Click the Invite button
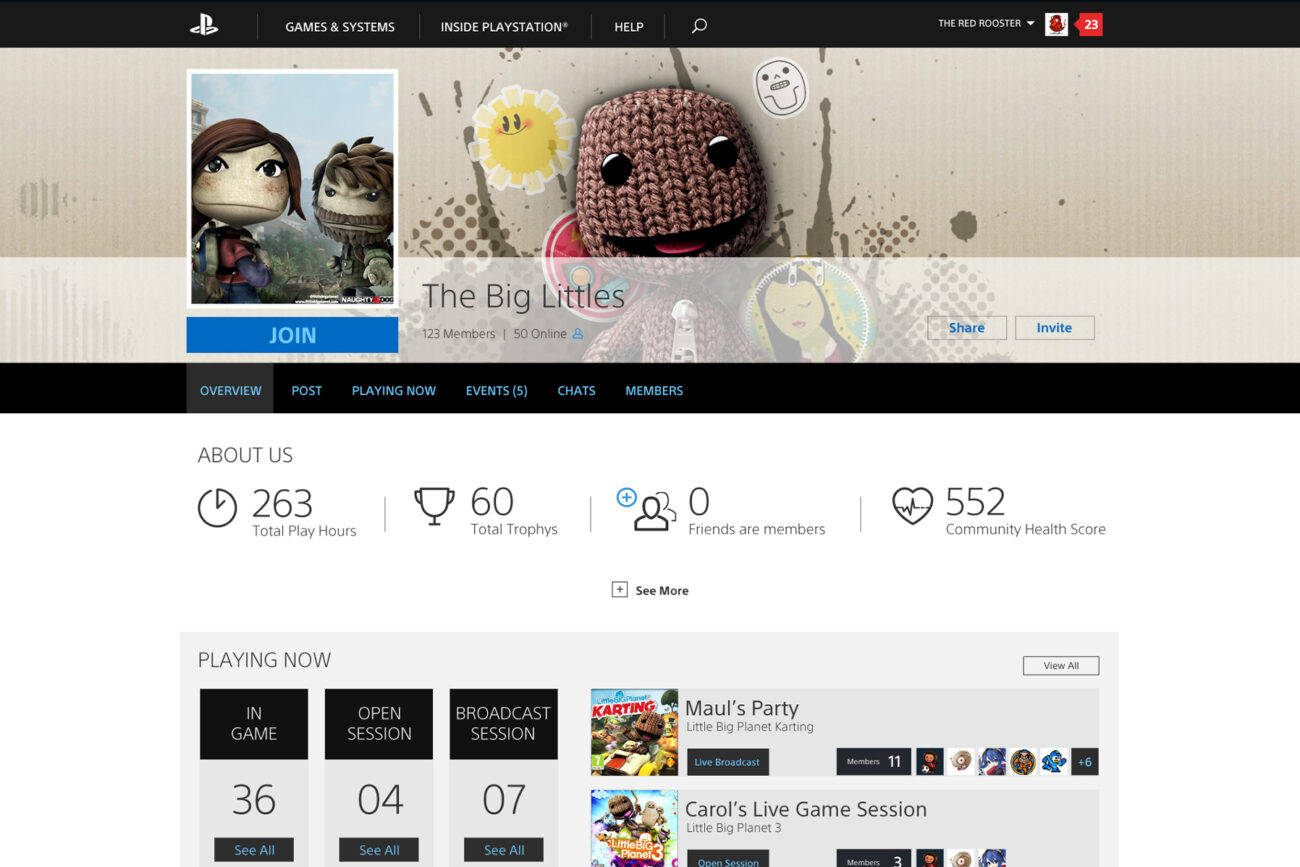Viewport: 1300px width, 867px height. (1054, 328)
